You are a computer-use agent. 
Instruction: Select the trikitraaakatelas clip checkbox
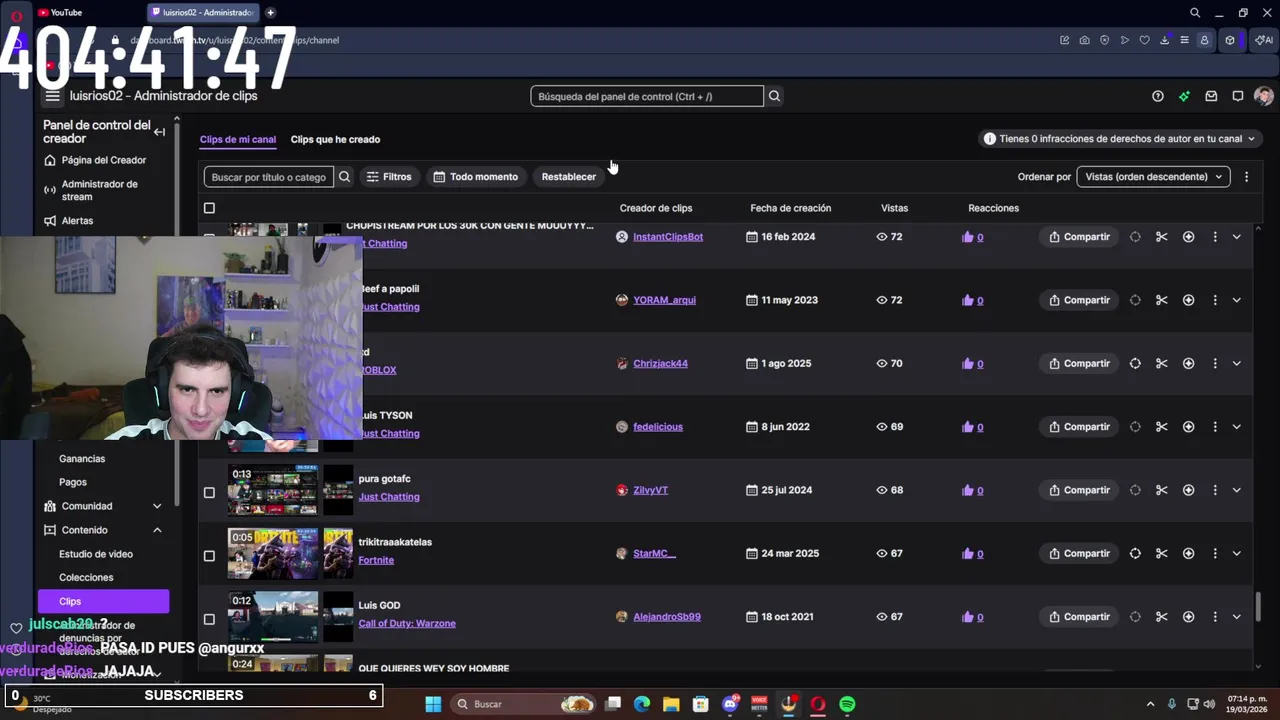tap(209, 555)
